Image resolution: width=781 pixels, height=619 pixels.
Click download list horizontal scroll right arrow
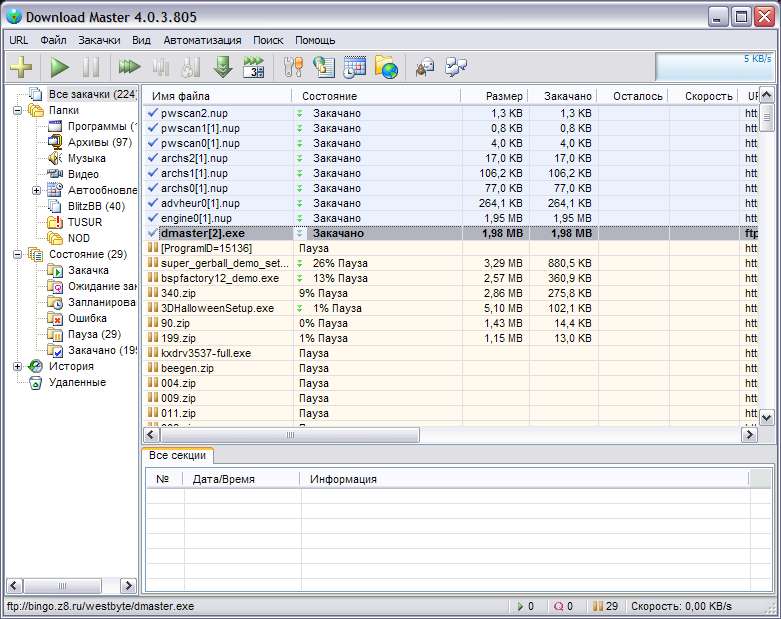749,435
